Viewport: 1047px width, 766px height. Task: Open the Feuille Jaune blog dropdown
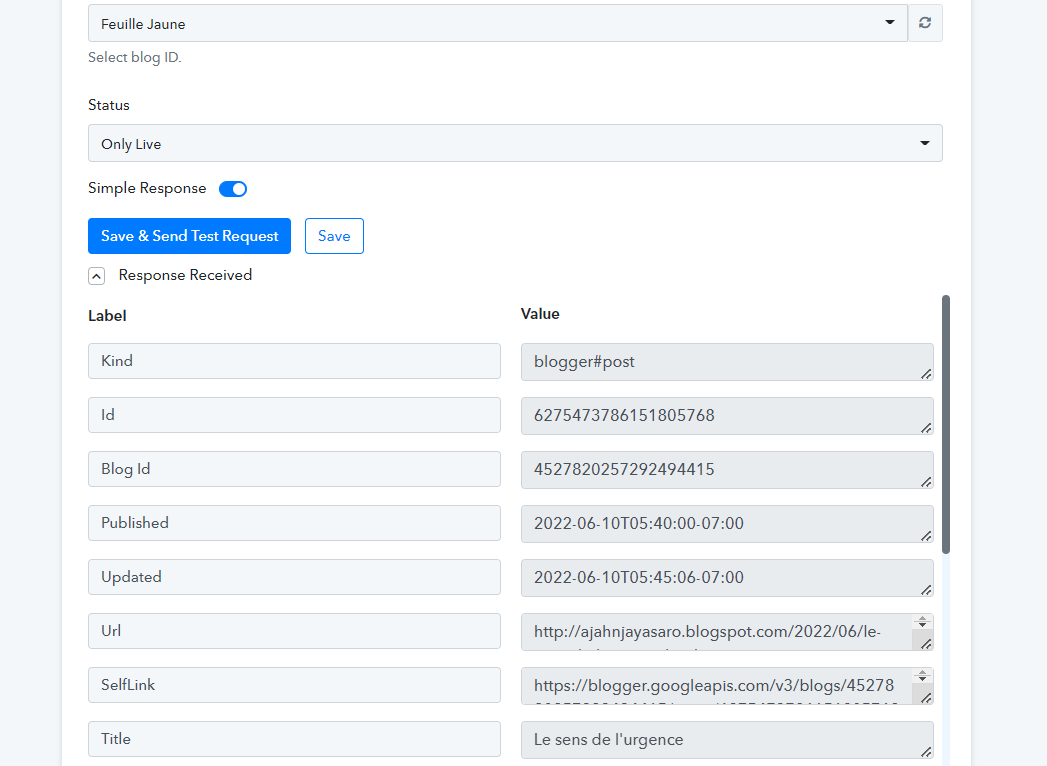coord(497,23)
